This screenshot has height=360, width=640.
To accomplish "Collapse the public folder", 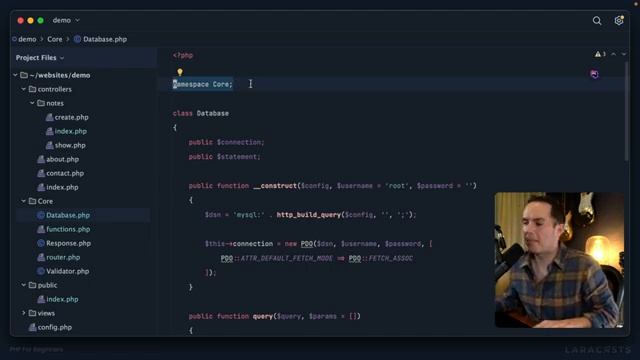I will click(x=24, y=285).
